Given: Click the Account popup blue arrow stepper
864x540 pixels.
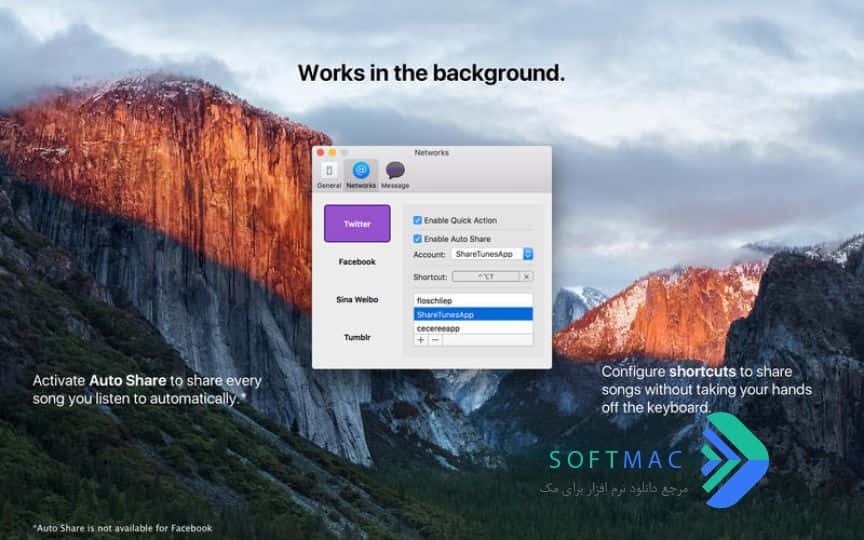Looking at the screenshot, I should [528, 254].
